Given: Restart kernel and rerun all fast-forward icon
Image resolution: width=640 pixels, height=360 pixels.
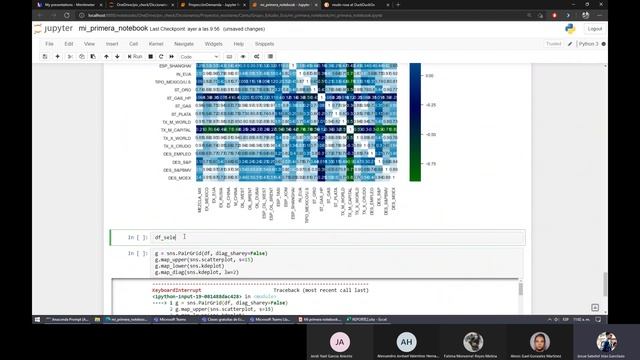Looking at the screenshot, I should pos(172,57).
